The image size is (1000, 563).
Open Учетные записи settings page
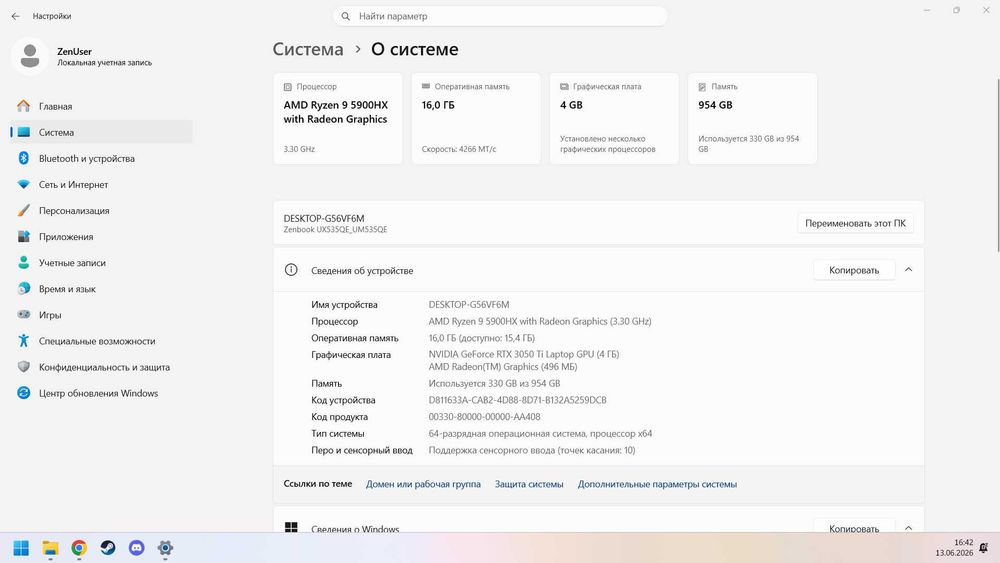tap(101, 263)
